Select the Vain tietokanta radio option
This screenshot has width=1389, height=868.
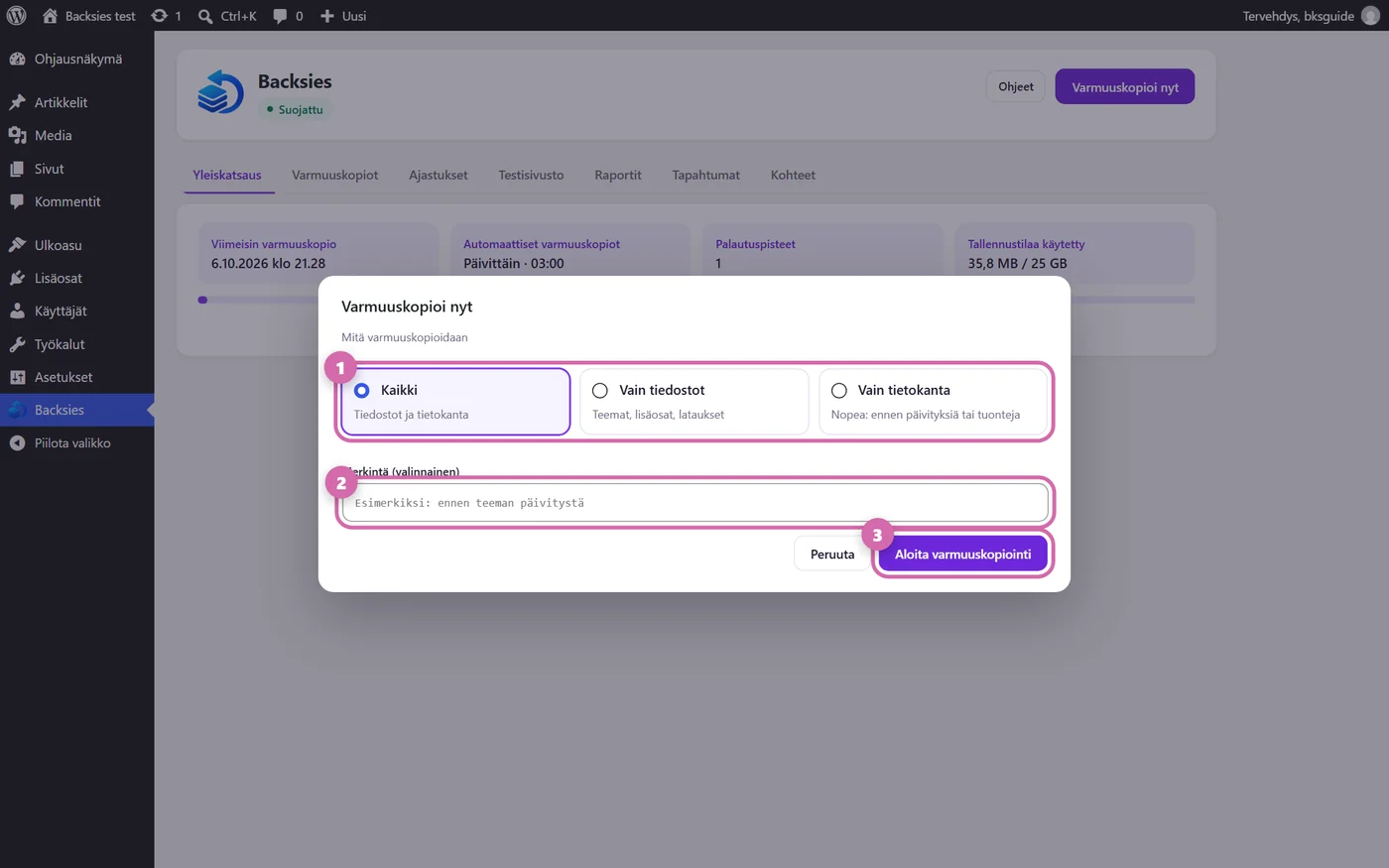point(838,391)
